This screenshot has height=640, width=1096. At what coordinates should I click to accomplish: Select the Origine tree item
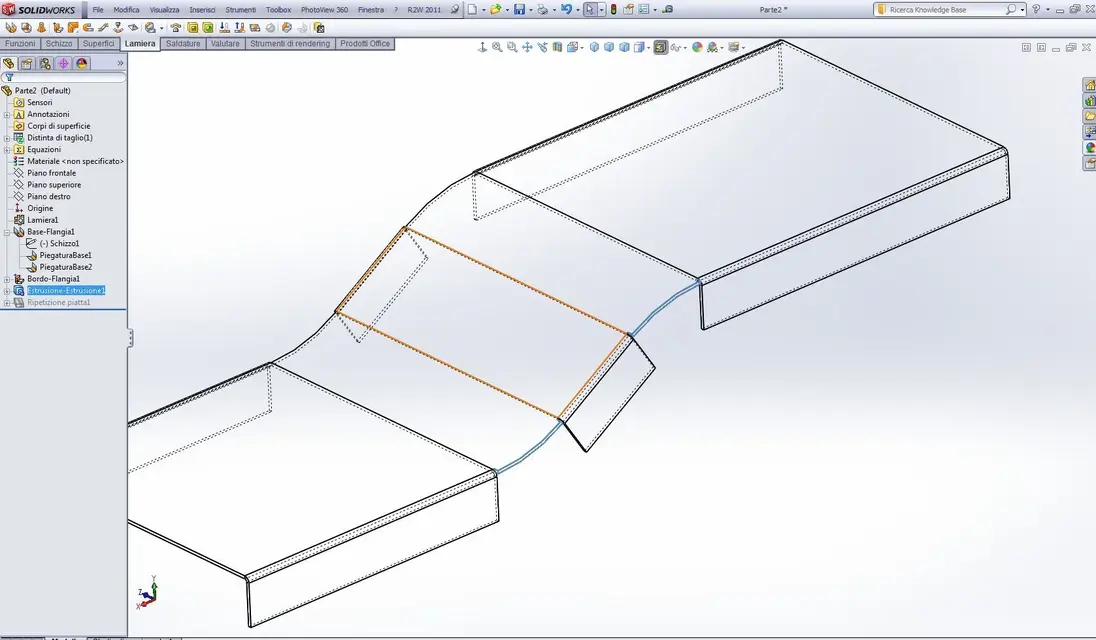40,208
